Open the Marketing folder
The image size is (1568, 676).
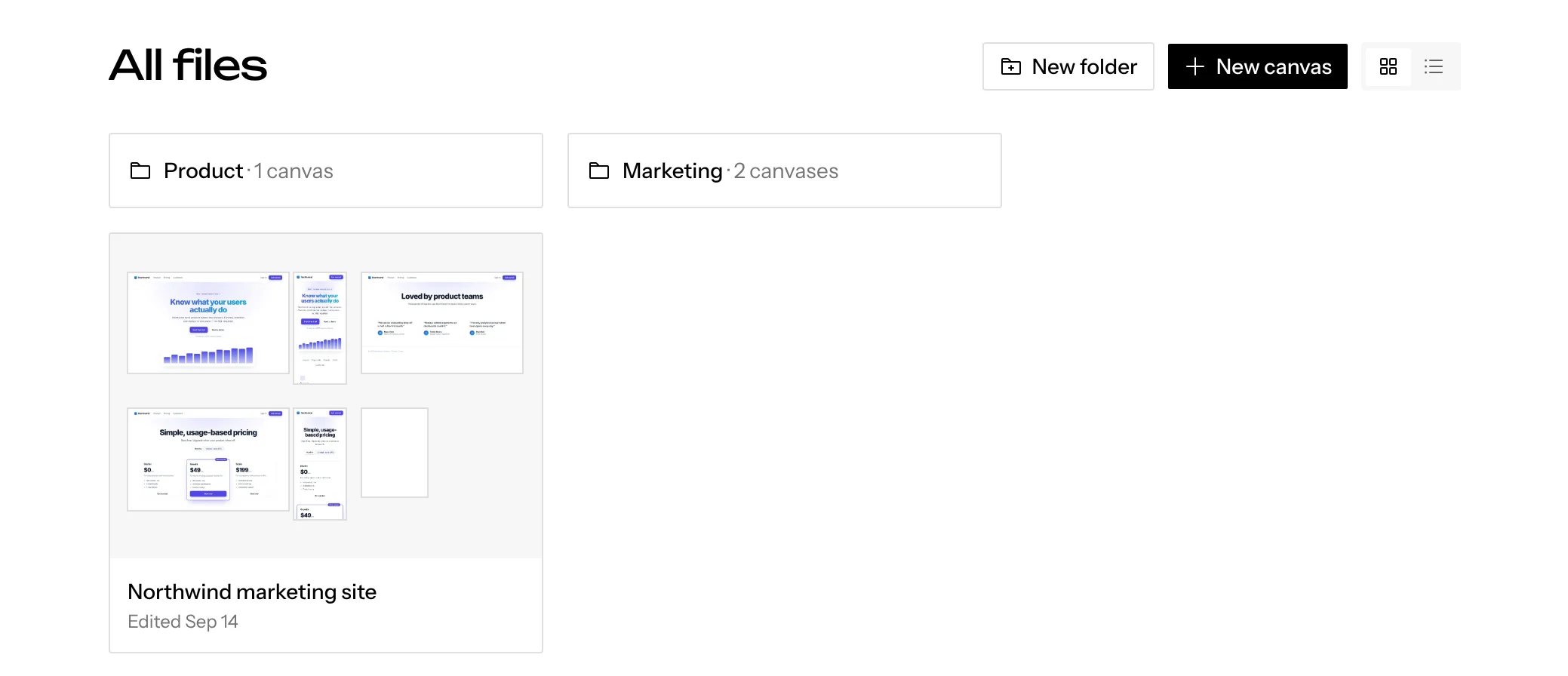pyautogui.click(x=785, y=171)
